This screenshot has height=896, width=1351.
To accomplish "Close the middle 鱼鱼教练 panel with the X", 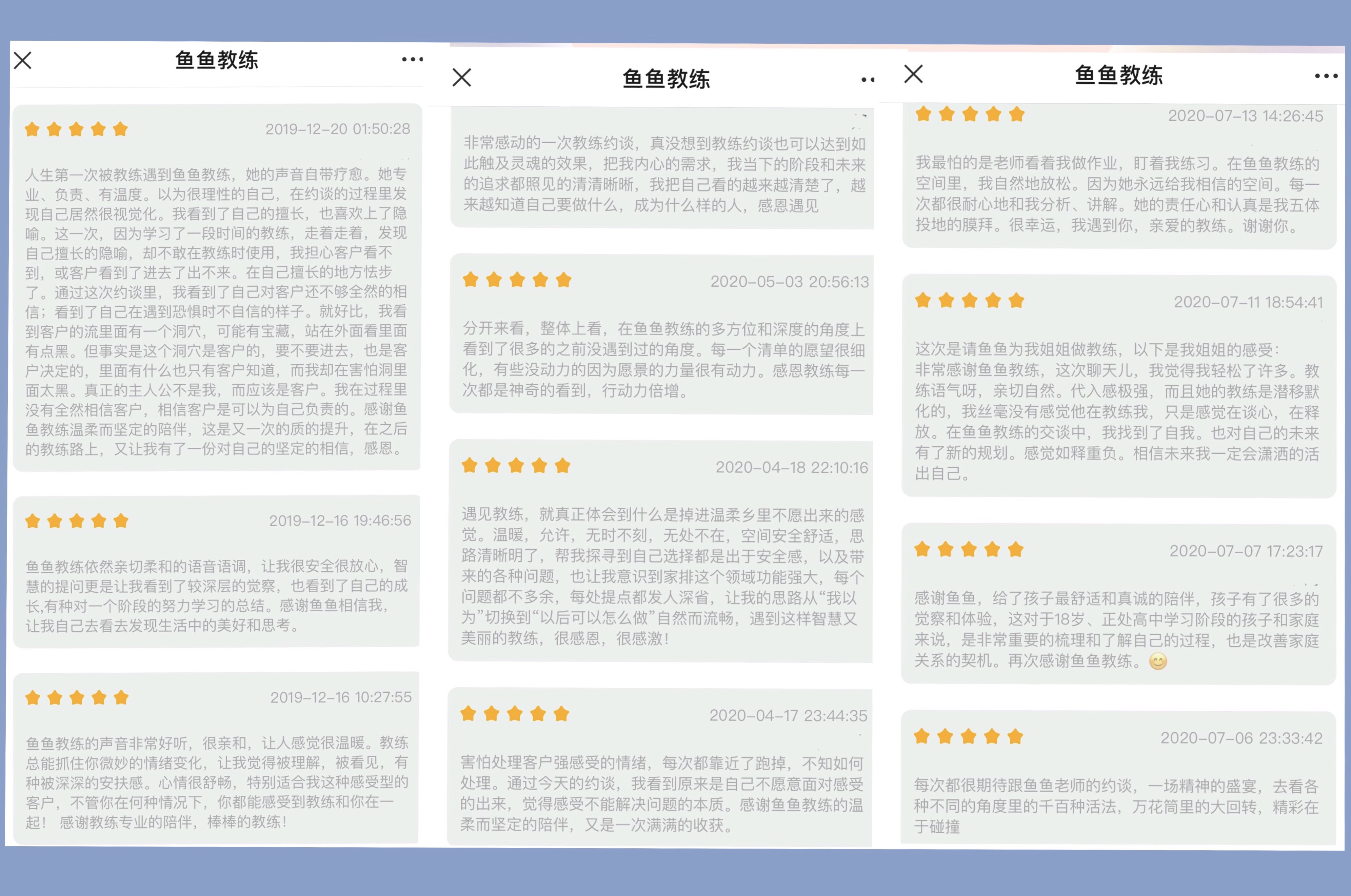I will (x=461, y=77).
